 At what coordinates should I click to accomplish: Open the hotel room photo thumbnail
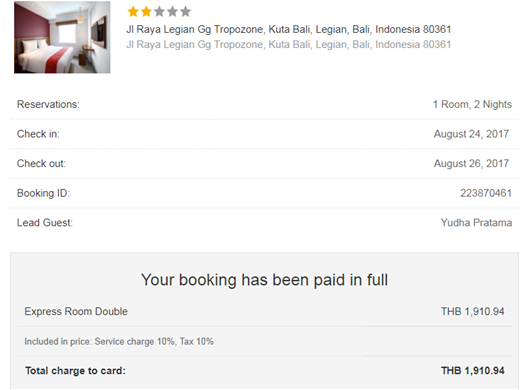pyautogui.click(x=62, y=37)
